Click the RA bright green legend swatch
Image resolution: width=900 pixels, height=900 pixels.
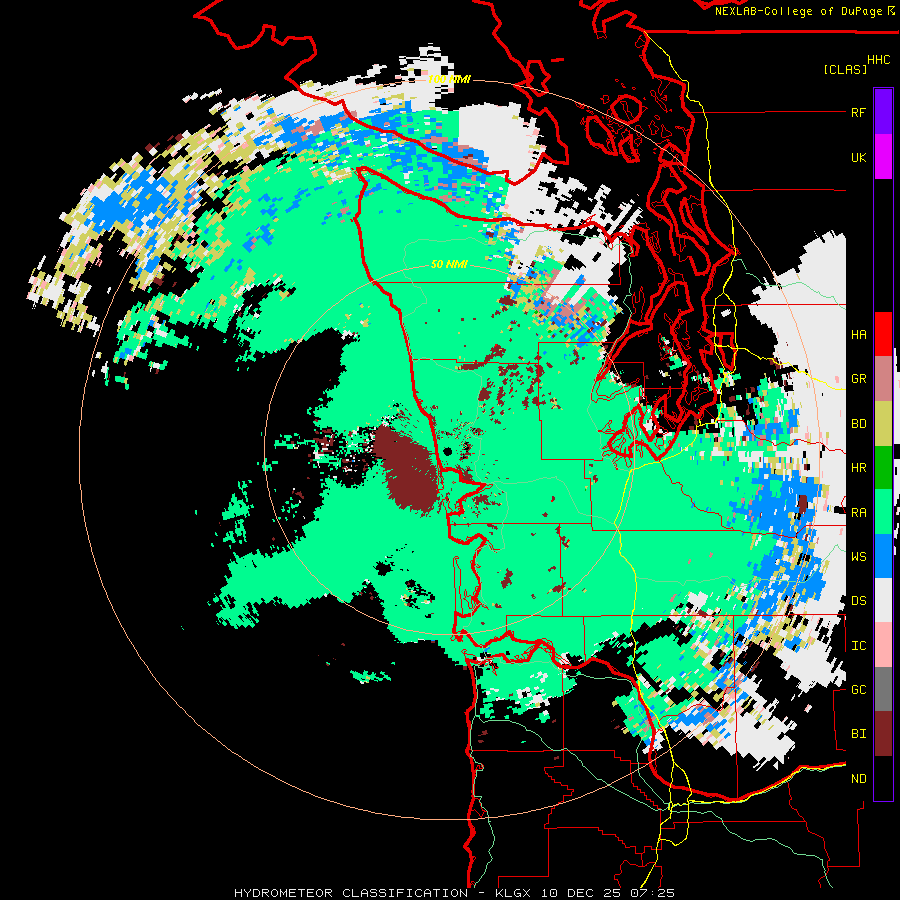(883, 512)
